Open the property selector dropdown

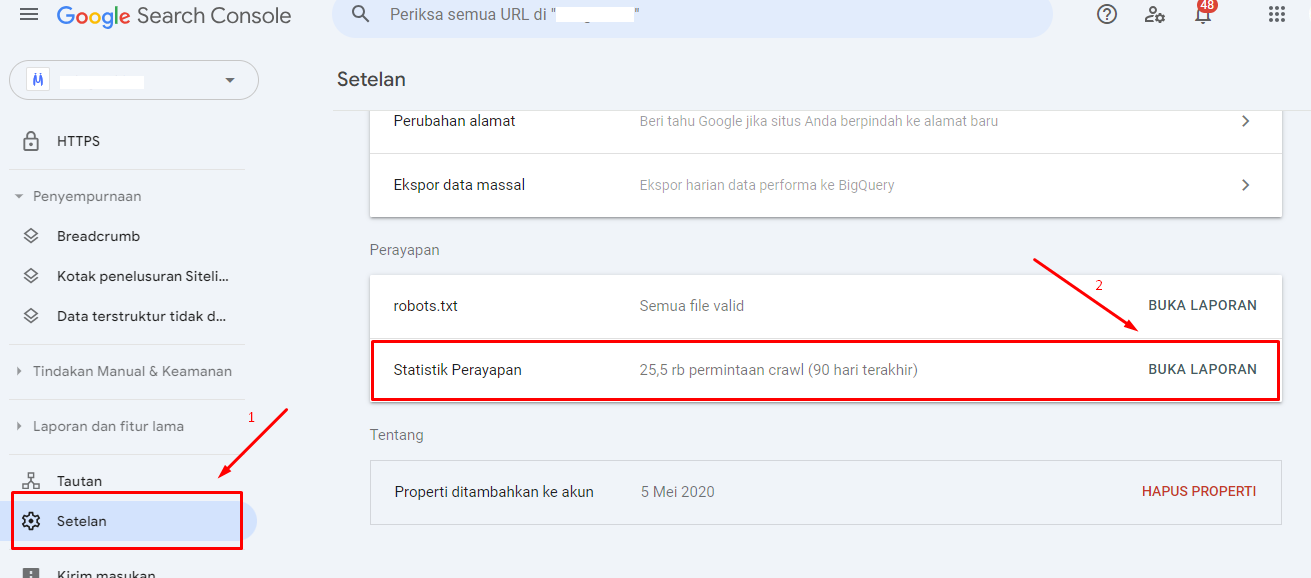(x=134, y=80)
